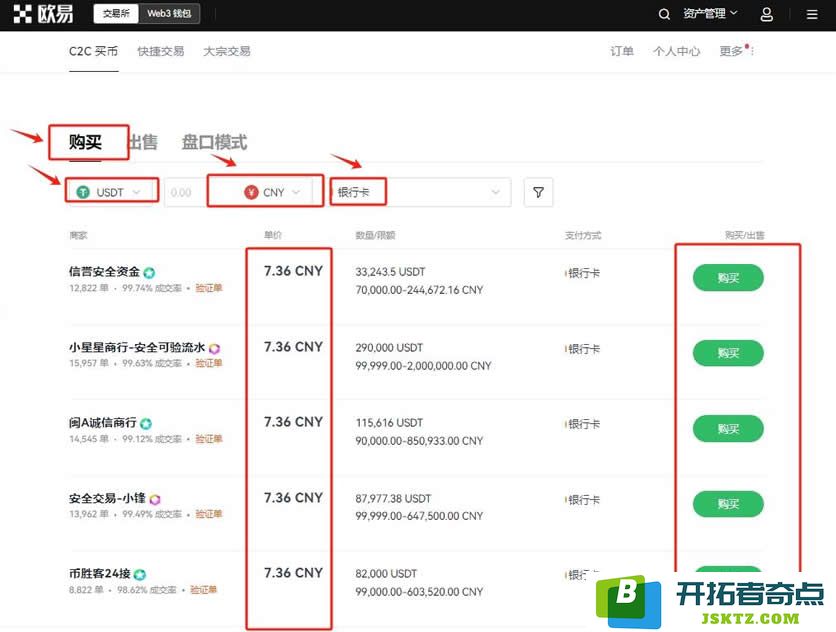Click the 87,977.38 USDT quantity

coord(393,499)
